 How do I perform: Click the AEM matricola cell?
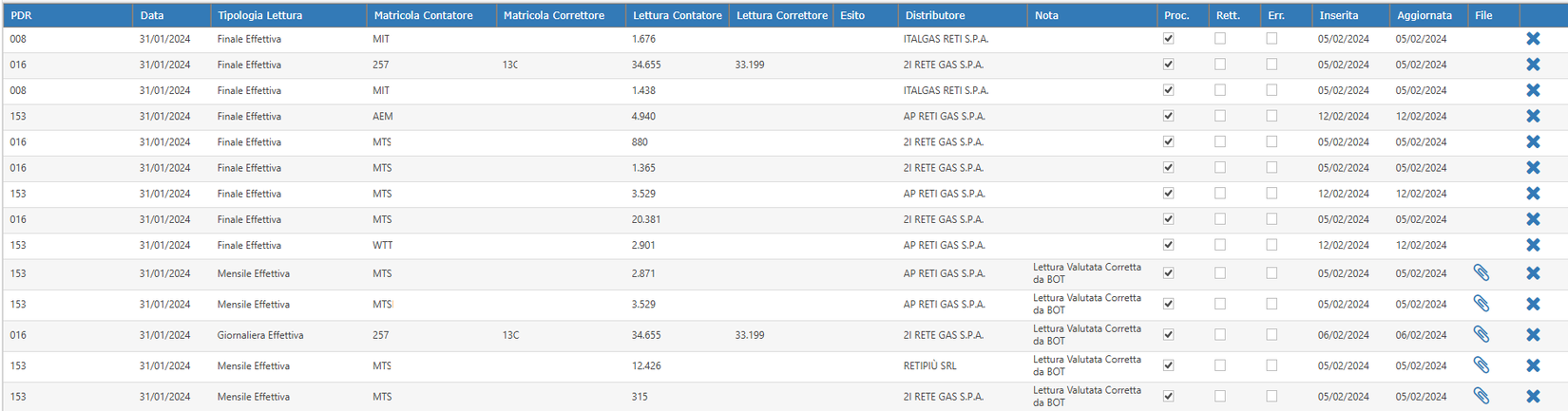383,116
